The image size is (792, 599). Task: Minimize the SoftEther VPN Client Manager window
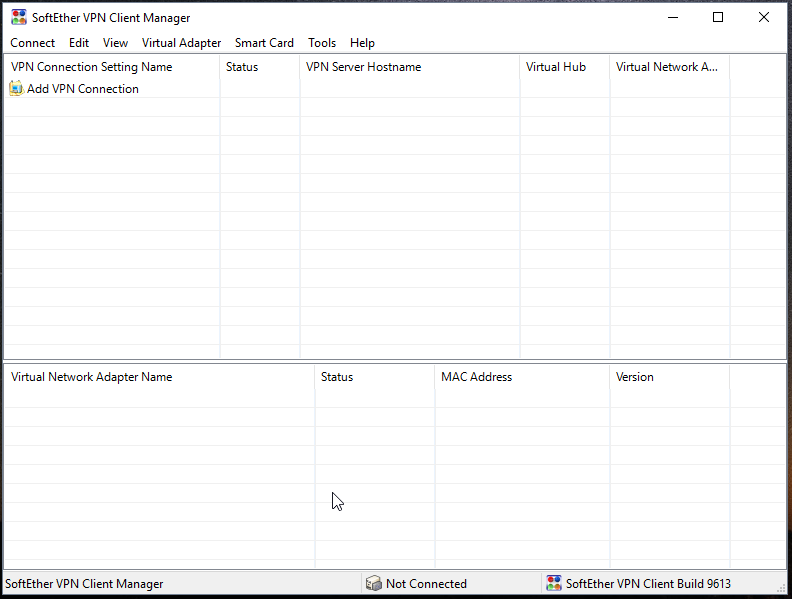click(673, 17)
